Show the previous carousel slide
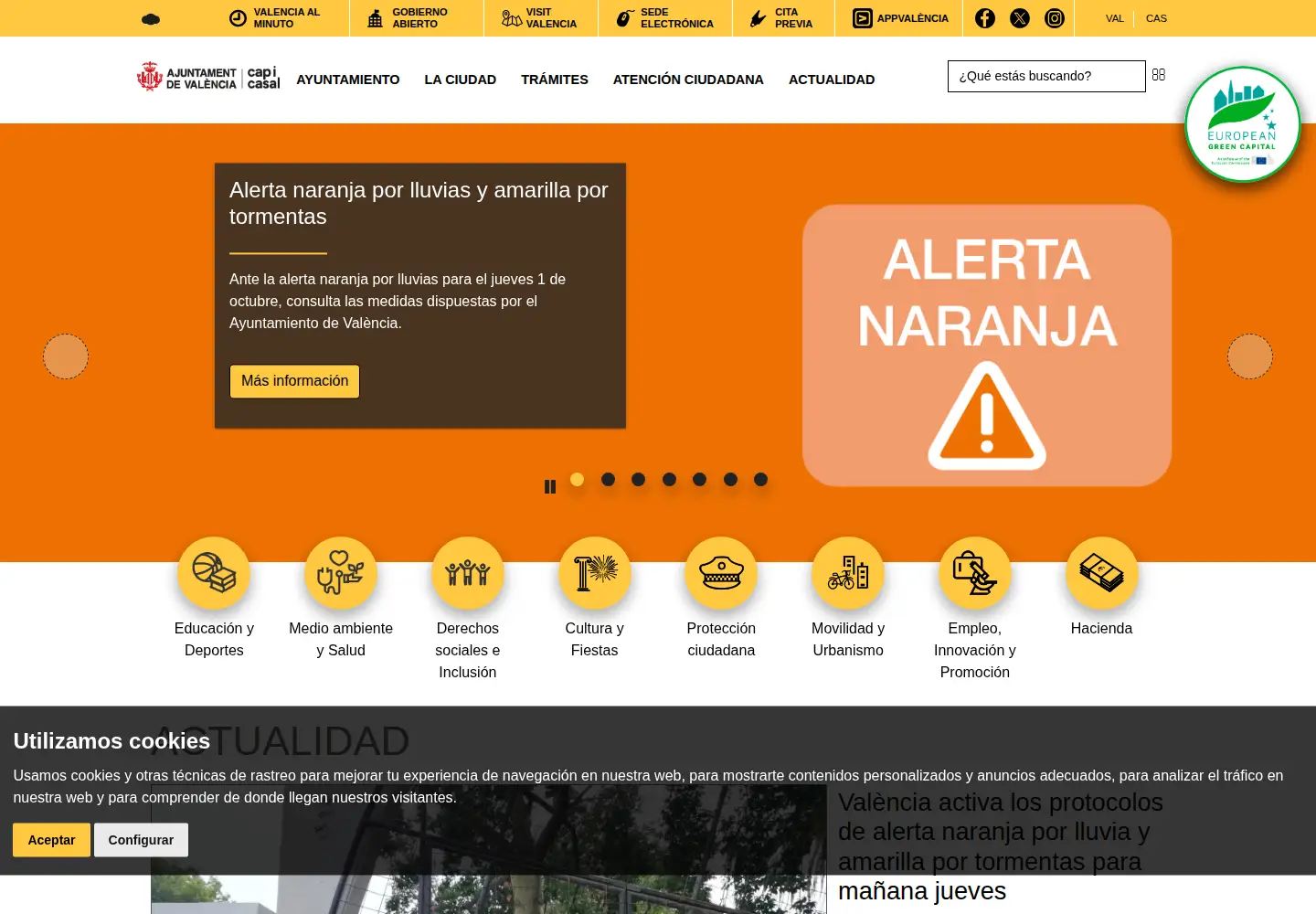This screenshot has width=1316, height=914. (x=66, y=356)
